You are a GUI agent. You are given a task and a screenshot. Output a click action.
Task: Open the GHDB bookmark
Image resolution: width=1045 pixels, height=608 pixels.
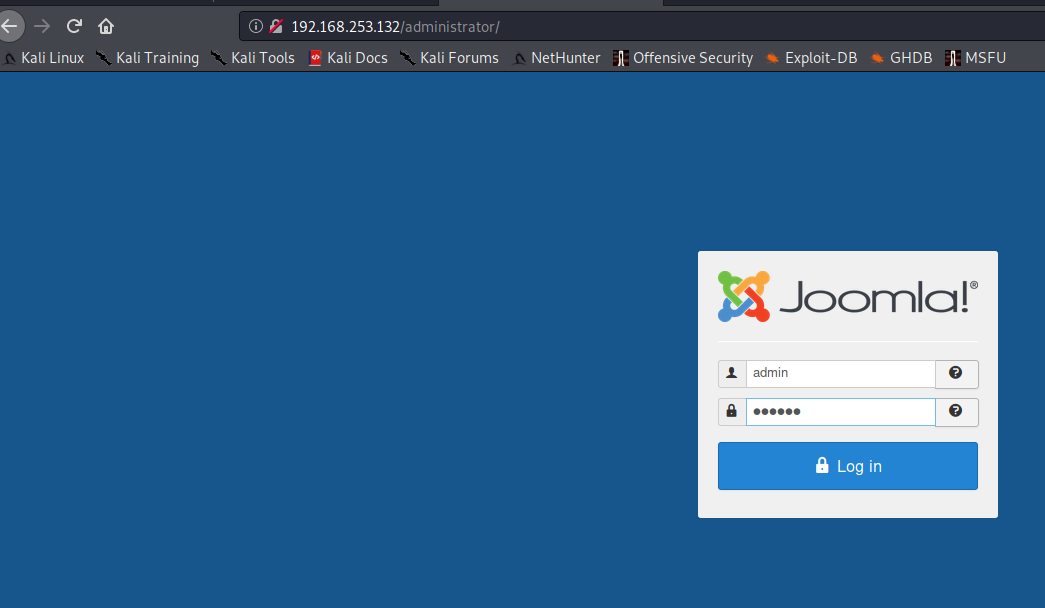(x=901, y=58)
